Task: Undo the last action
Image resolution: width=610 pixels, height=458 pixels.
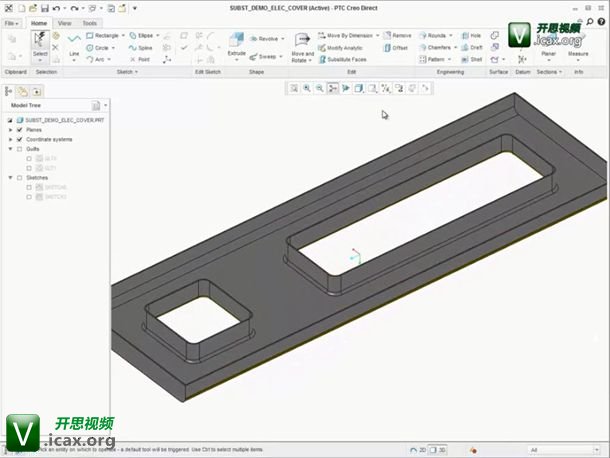Action: pyautogui.click(x=56, y=8)
